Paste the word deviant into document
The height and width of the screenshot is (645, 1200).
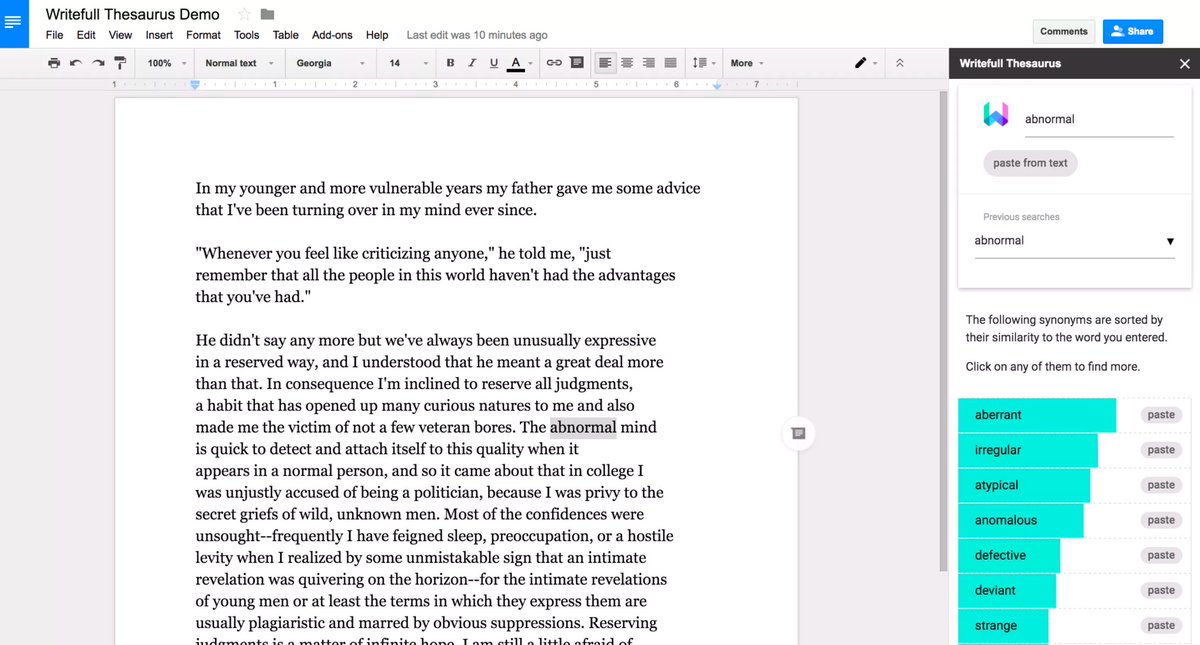(1161, 590)
